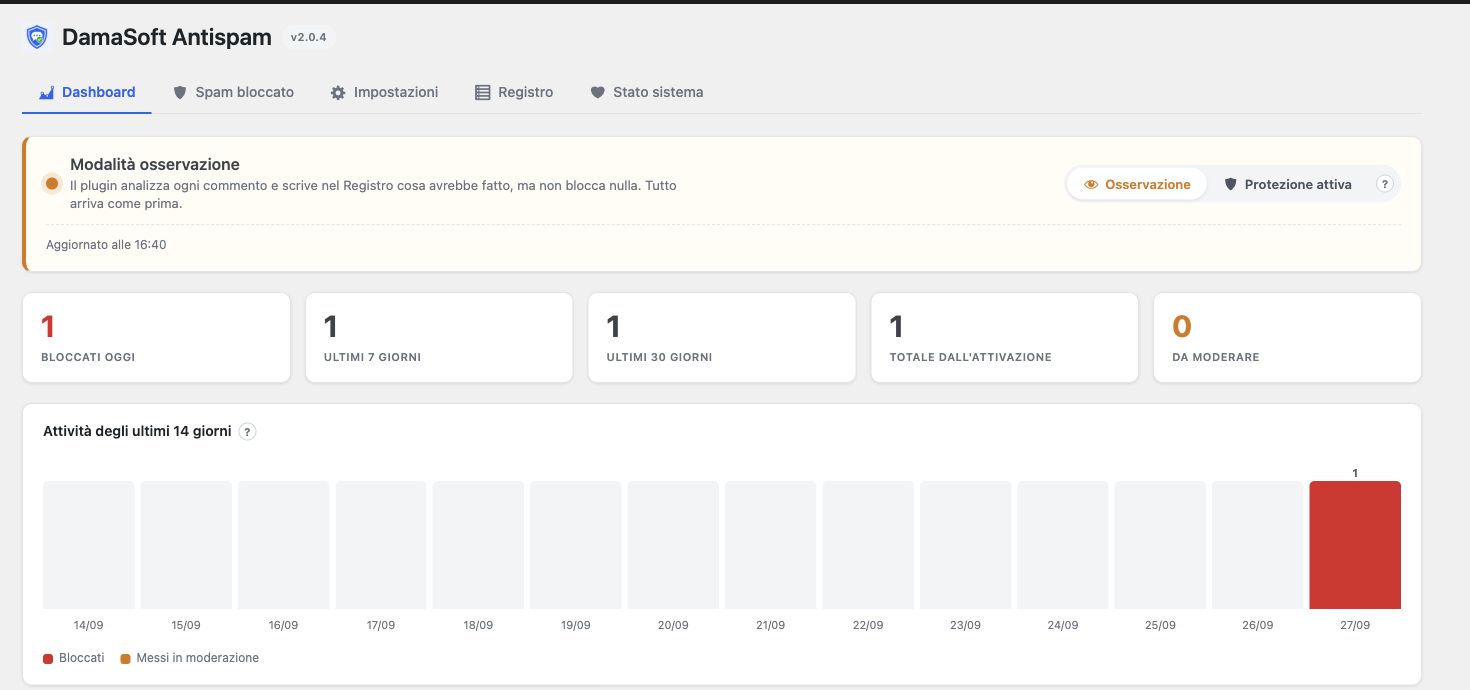
Task: Click the Stato sistema heart icon
Action: pyautogui.click(x=597, y=92)
